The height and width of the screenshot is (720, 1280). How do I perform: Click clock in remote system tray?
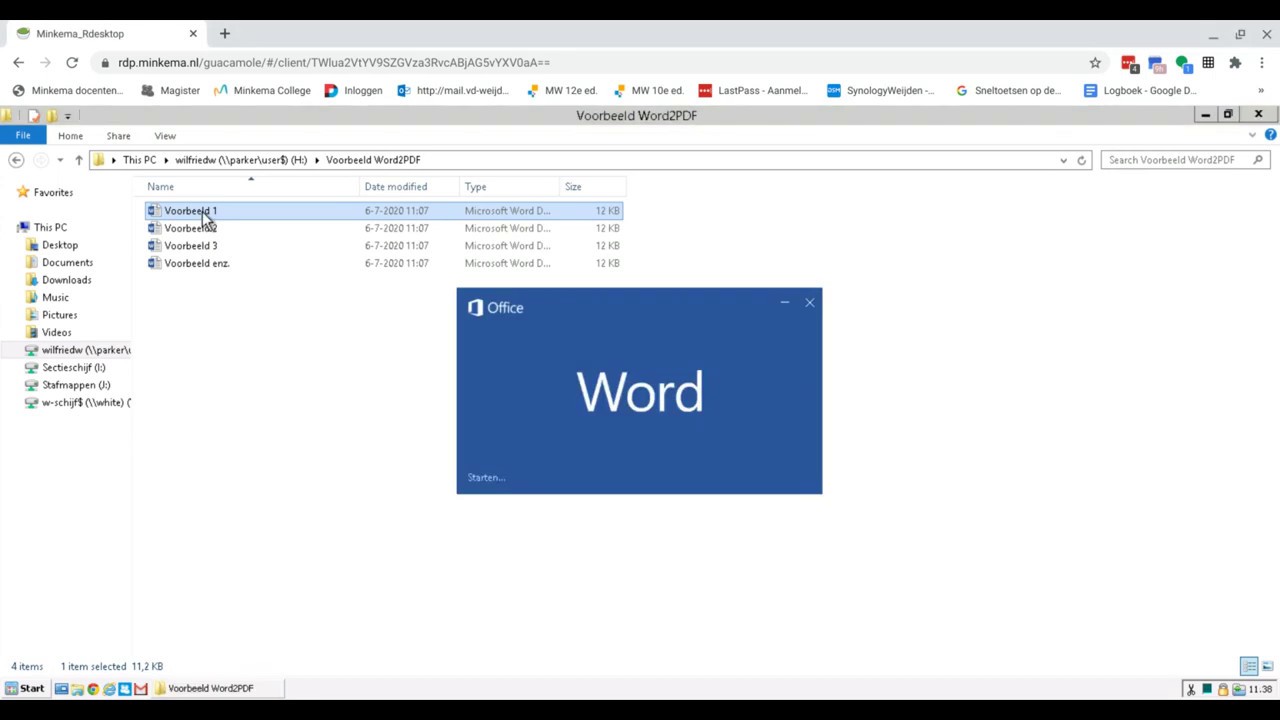(1260, 688)
